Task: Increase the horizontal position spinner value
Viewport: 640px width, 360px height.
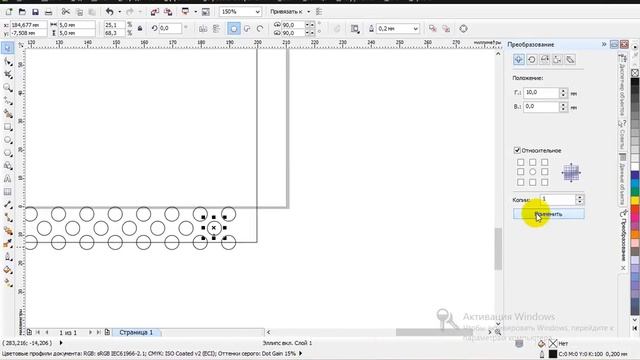Action: click(563, 91)
